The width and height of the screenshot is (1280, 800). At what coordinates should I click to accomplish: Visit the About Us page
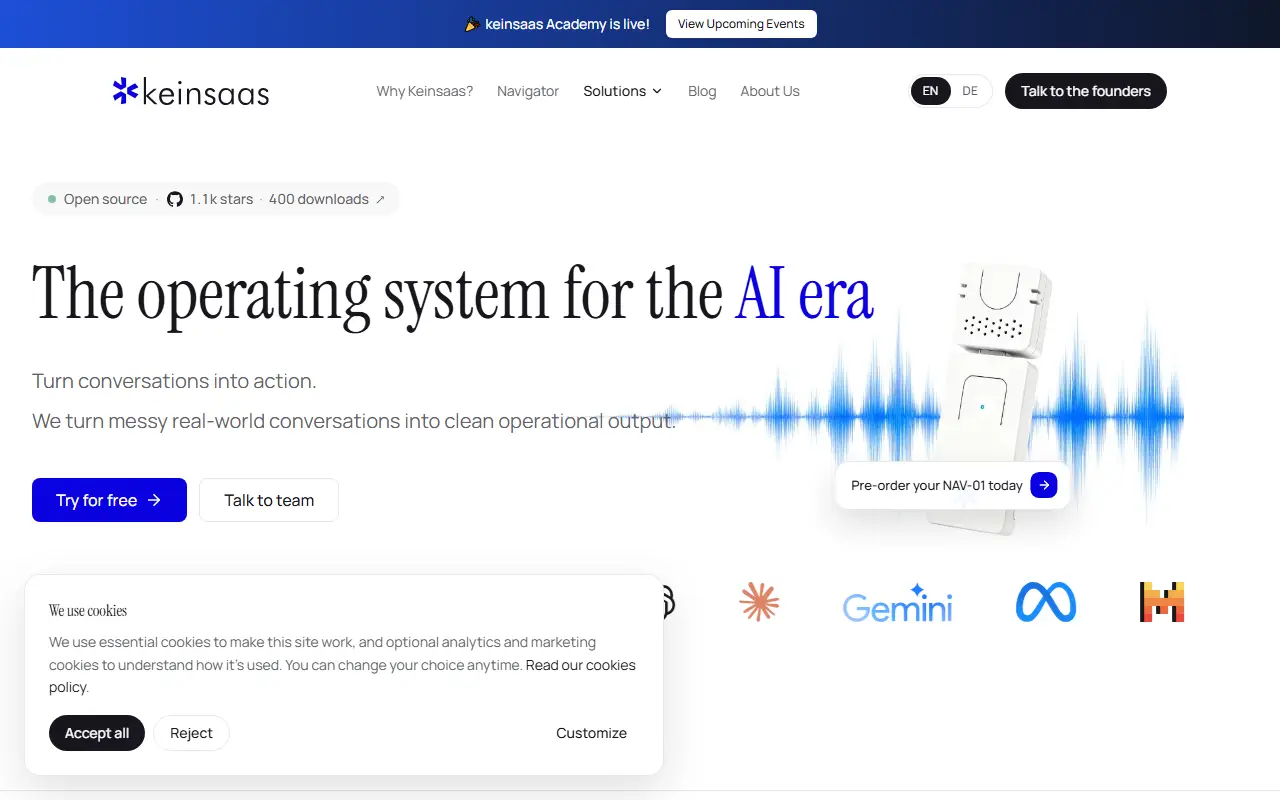coord(770,91)
